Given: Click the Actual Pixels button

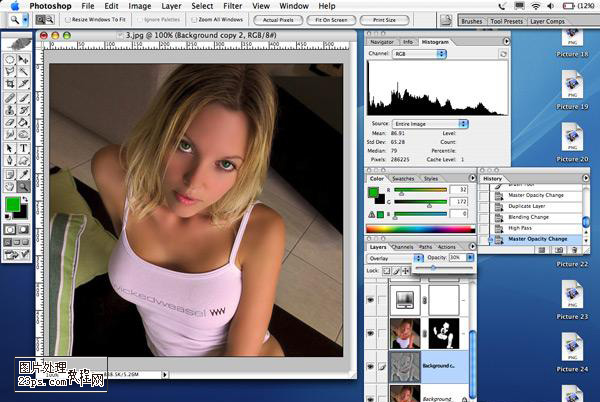Looking at the screenshot, I should [x=278, y=20].
